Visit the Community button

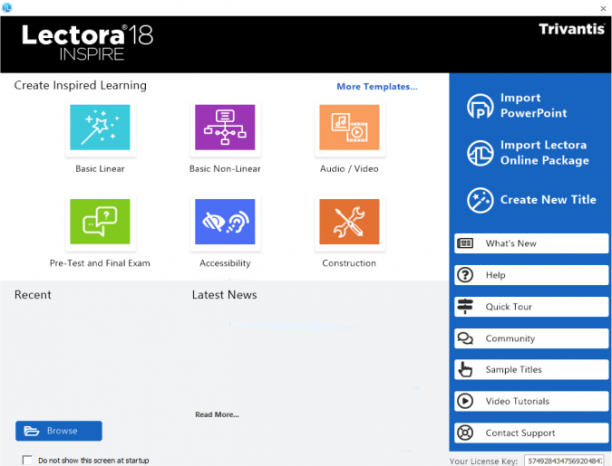click(531, 338)
